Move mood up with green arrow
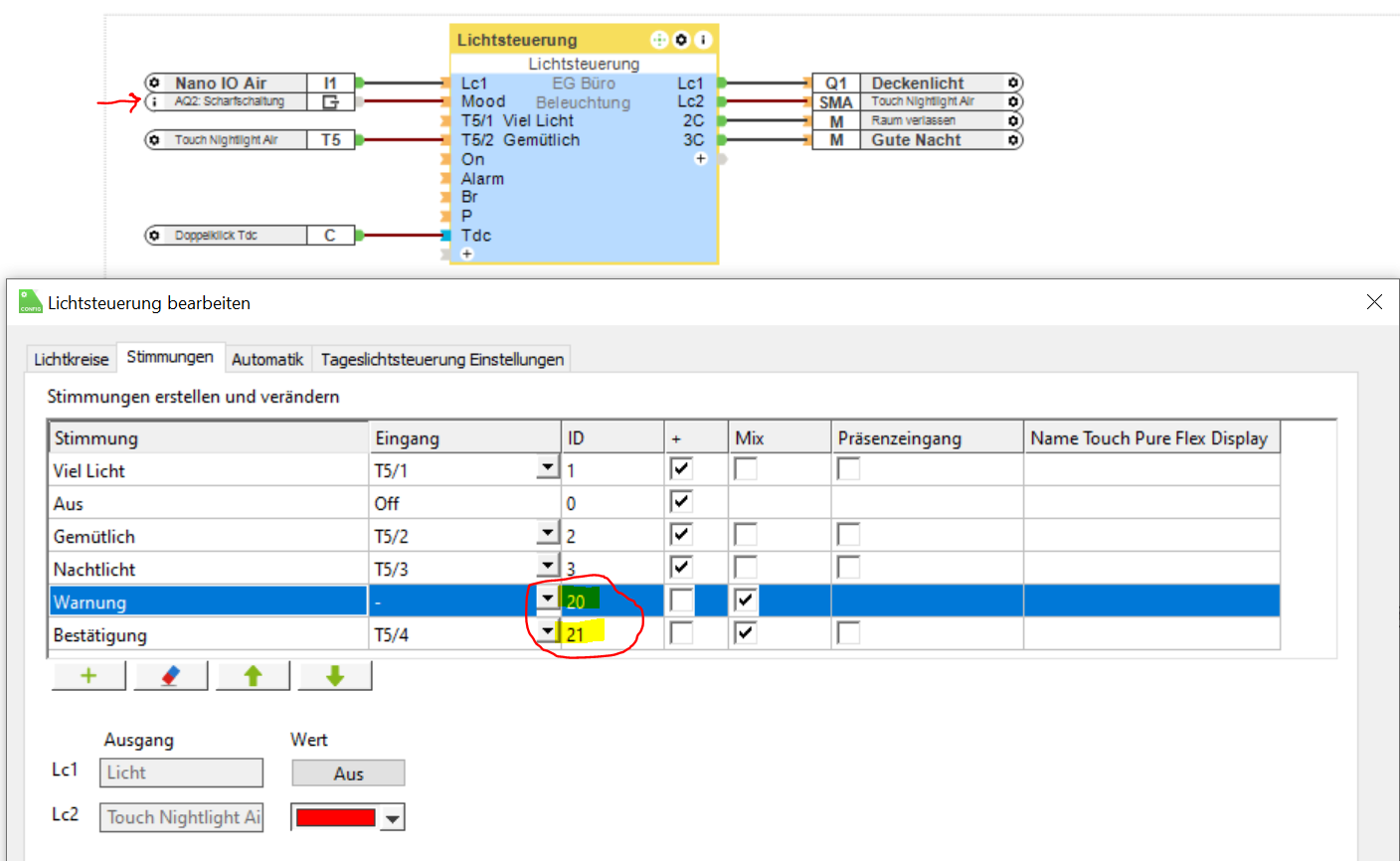This screenshot has height=861, width=1400. (253, 676)
